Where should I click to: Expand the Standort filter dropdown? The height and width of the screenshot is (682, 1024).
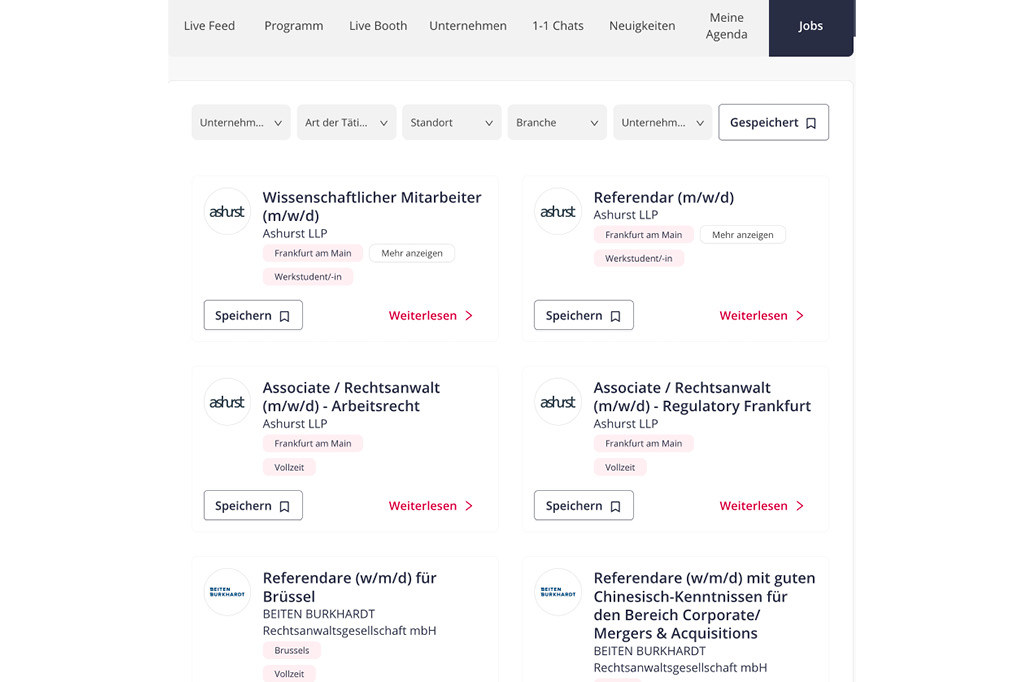coord(452,122)
